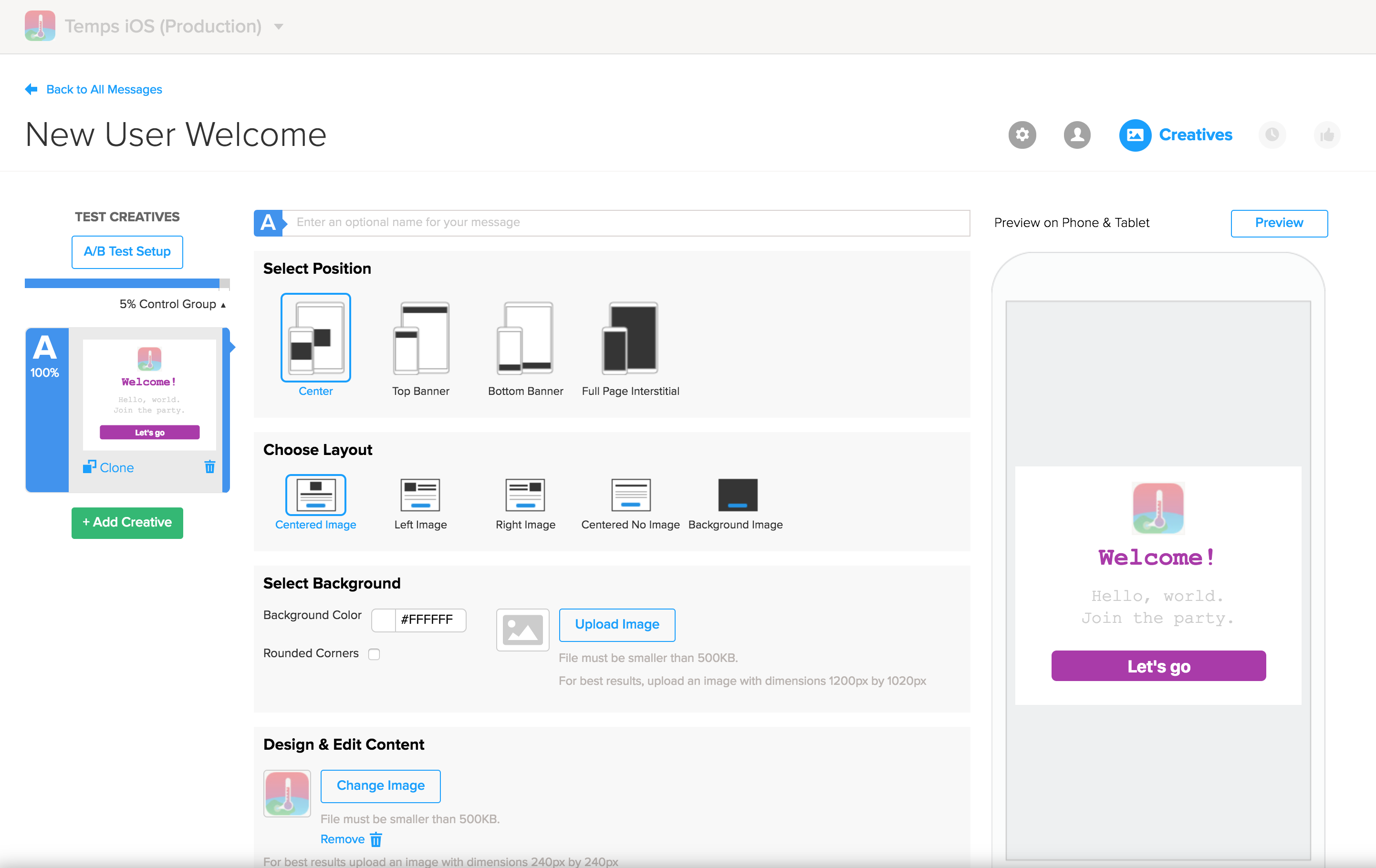
Task: Select the Bottom Banner position
Action: pos(525,338)
